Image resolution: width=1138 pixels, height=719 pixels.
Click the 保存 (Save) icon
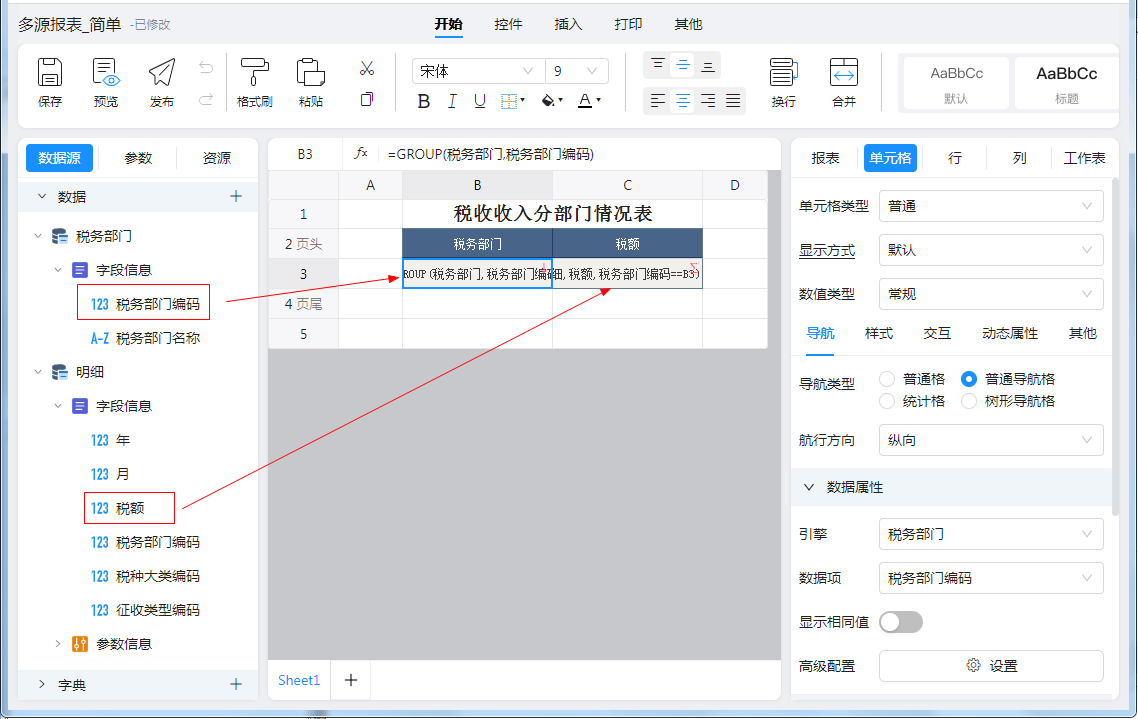tap(50, 74)
